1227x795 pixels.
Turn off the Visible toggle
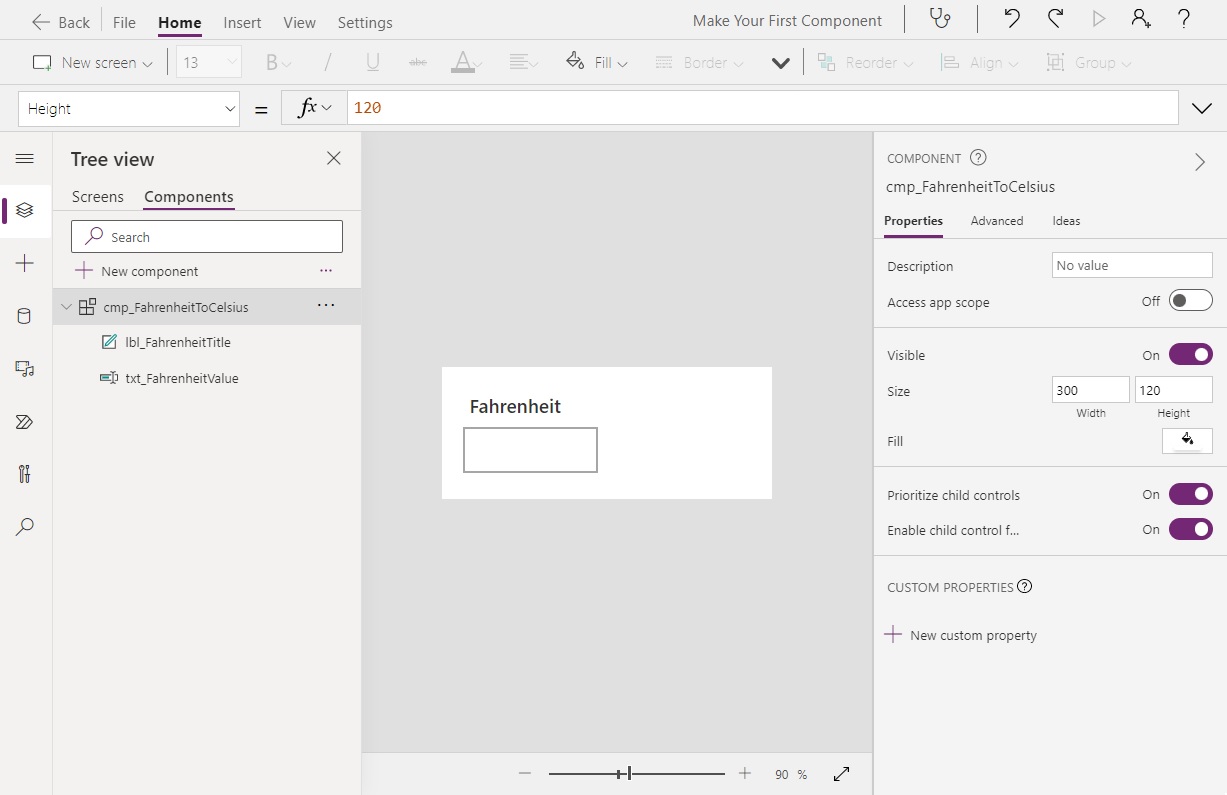point(1191,354)
